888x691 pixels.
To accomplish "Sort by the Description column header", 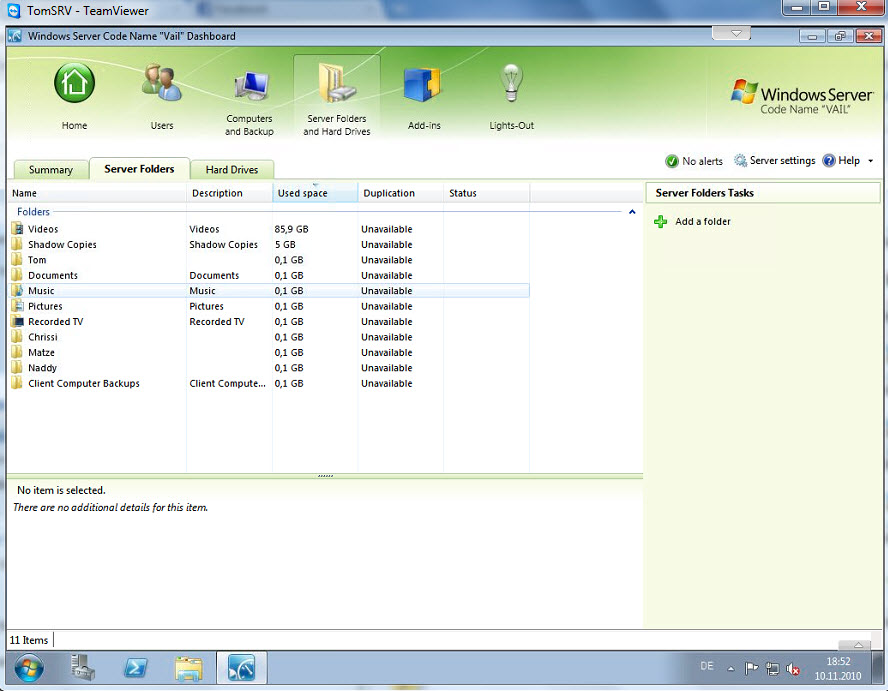I will 229,193.
